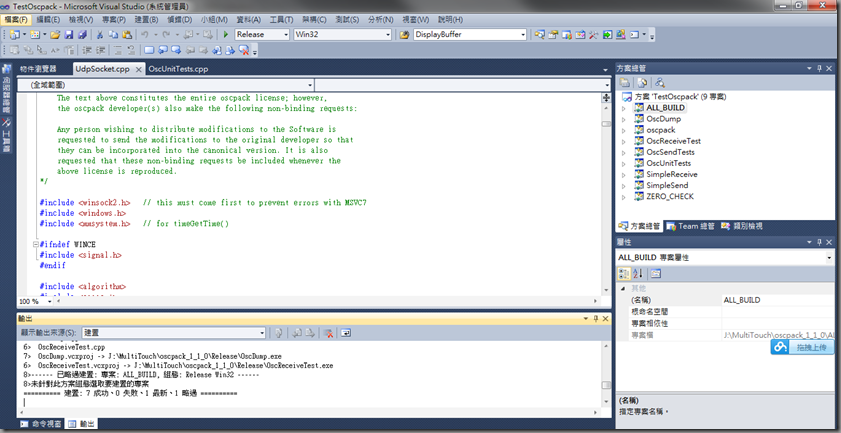The width and height of the screenshot is (841, 433).
Task: Click the Property Pages icon in Properties
Action: pyautogui.click(x=655, y=274)
